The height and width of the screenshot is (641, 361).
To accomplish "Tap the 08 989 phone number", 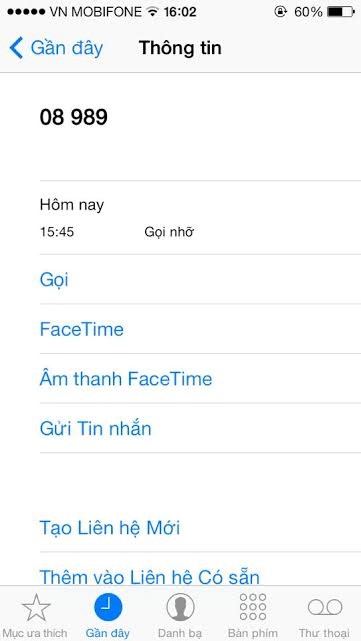I will [74, 117].
